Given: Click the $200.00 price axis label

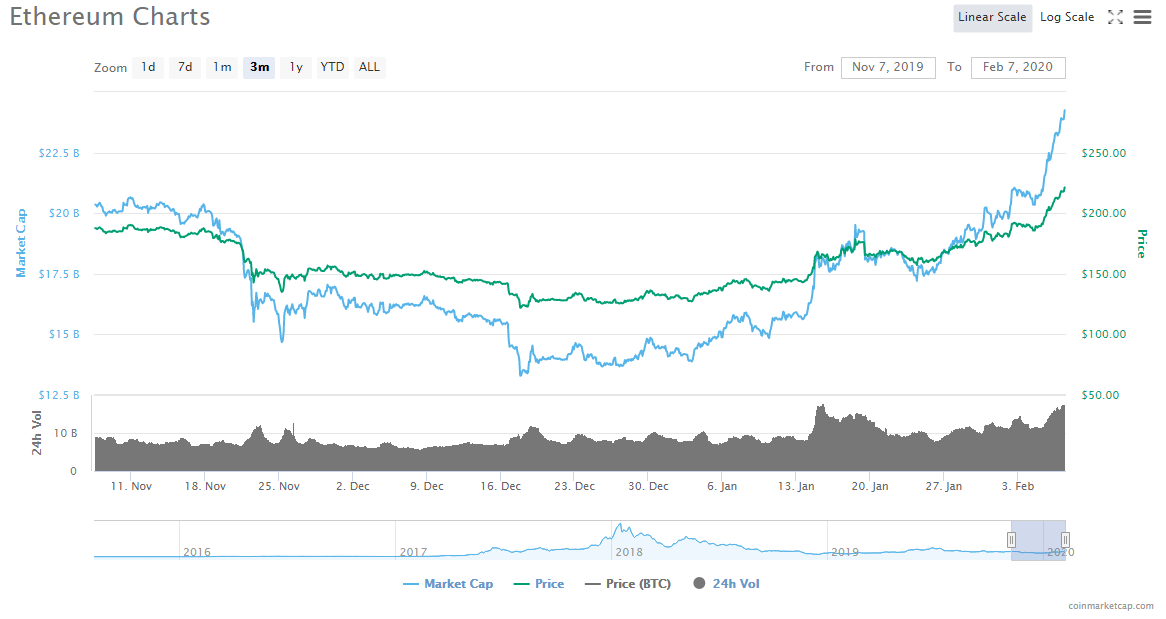Looking at the screenshot, I should coord(1104,214).
